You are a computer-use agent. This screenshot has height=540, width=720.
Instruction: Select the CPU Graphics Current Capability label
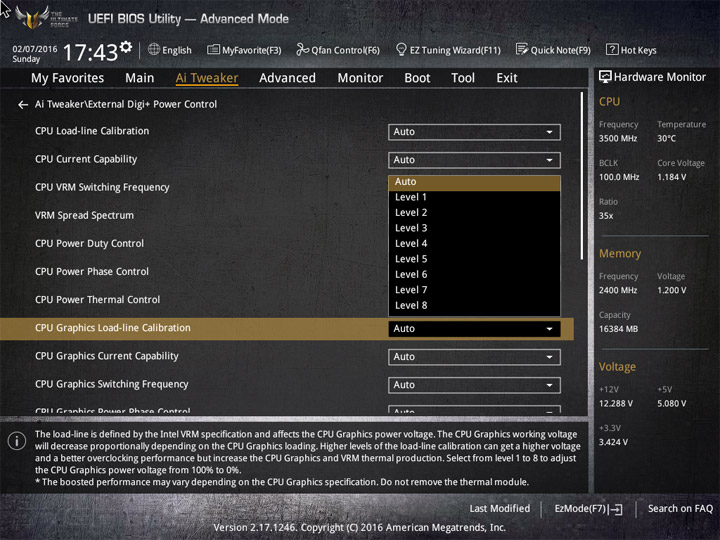coord(107,356)
